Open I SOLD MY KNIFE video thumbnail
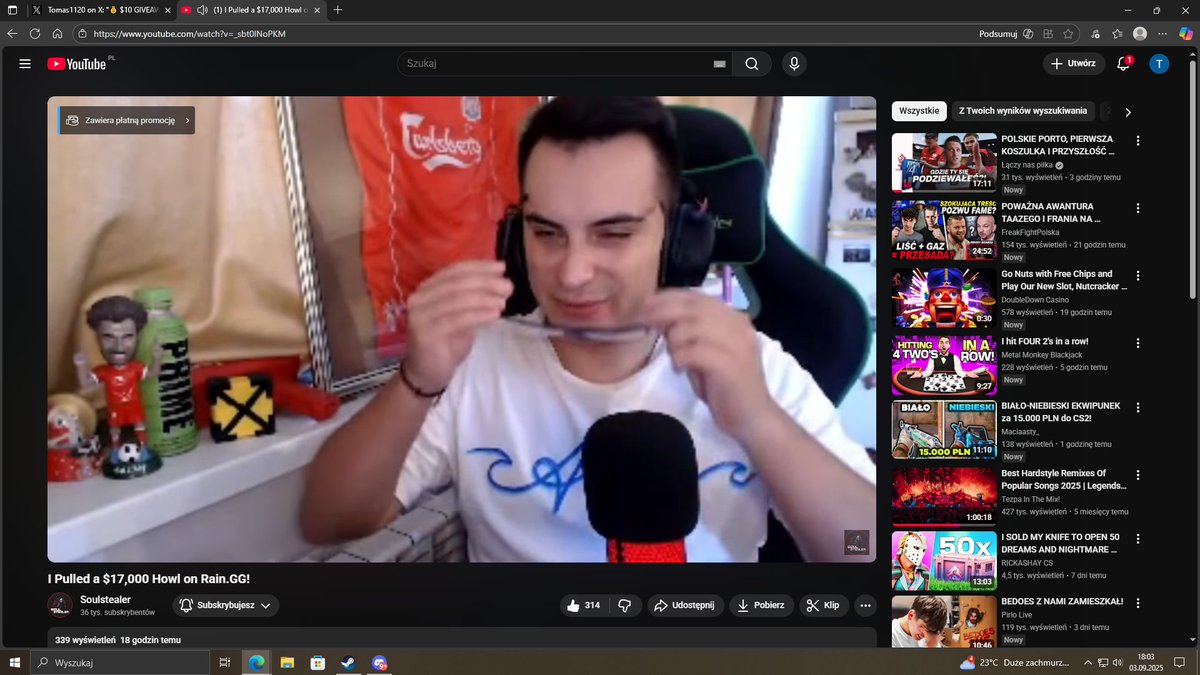This screenshot has height=675, width=1200. click(x=944, y=560)
